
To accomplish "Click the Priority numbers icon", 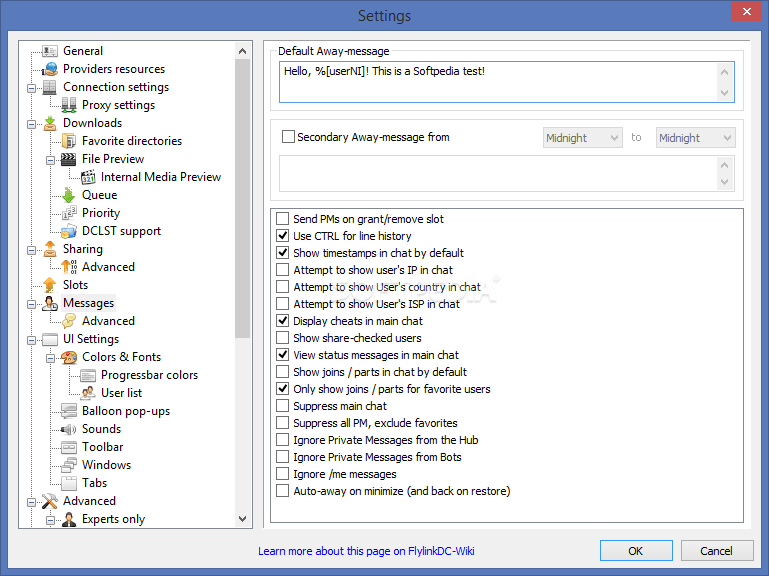I will (69, 213).
